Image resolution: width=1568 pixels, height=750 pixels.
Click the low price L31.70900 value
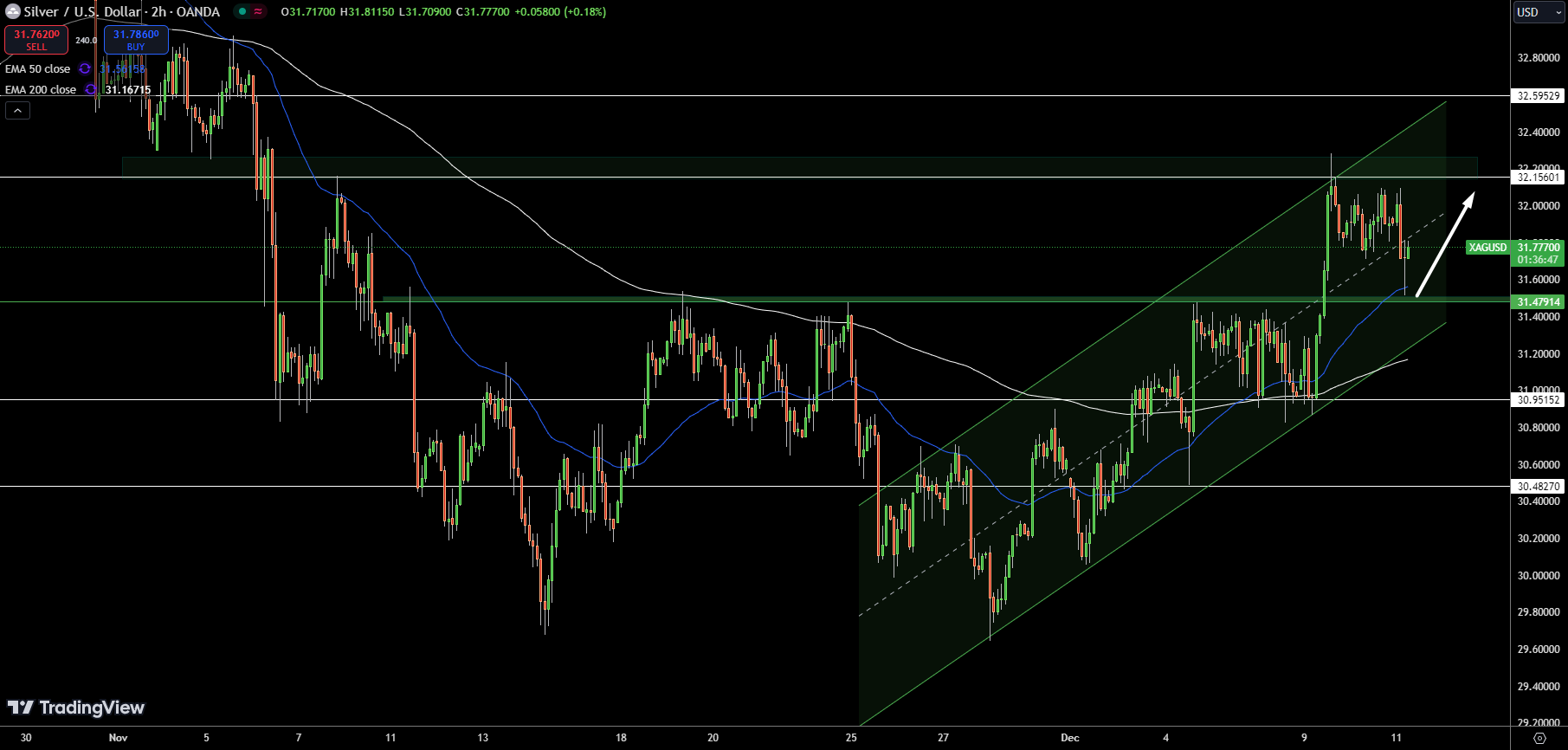[424, 11]
